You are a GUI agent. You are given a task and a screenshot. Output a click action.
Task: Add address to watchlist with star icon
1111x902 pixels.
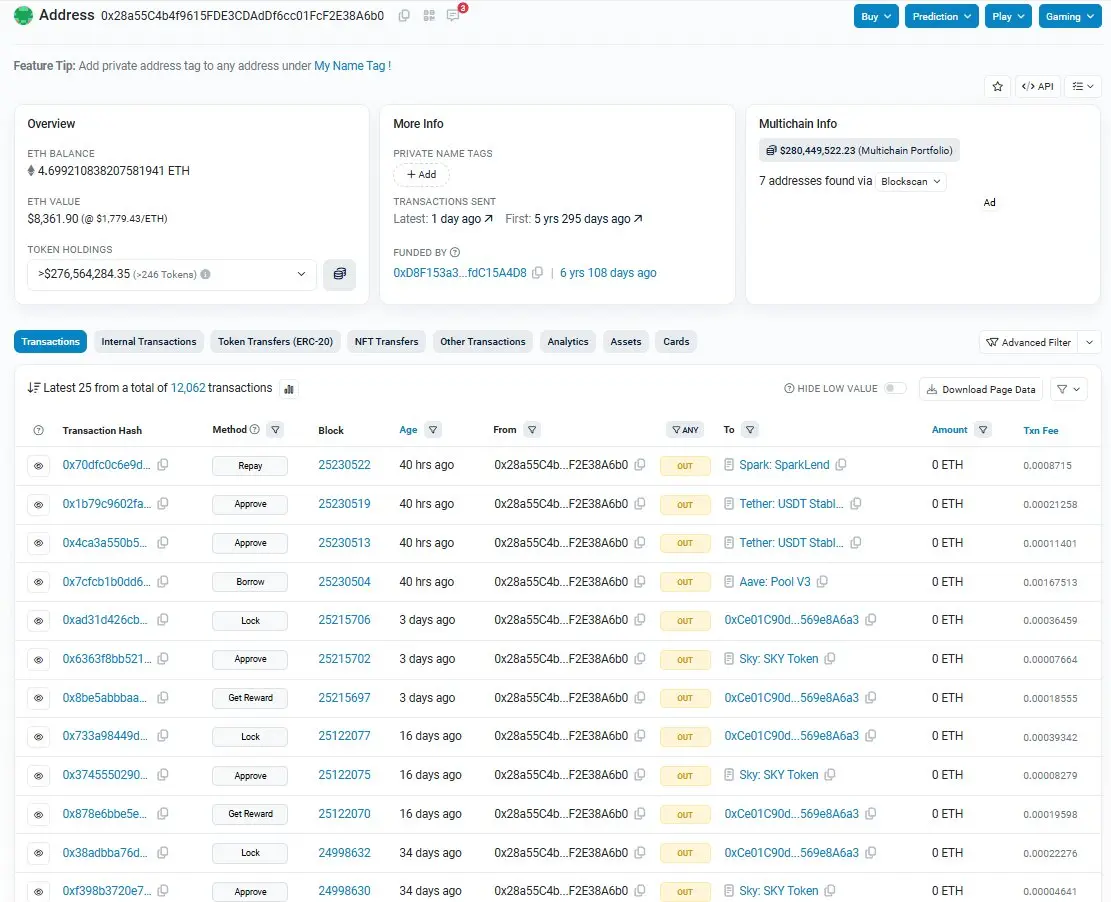coord(998,86)
